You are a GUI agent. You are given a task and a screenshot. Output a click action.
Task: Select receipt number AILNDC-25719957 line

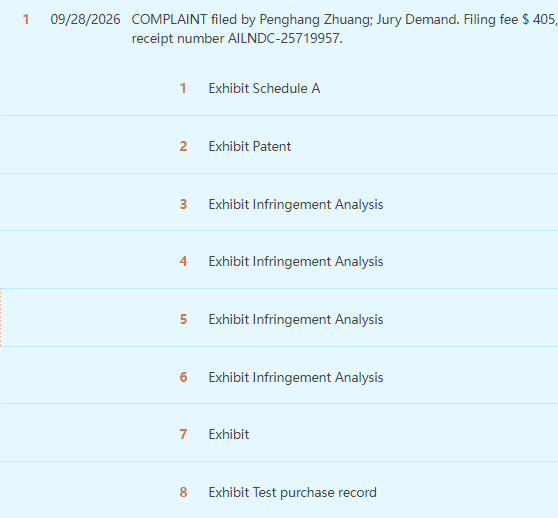click(237, 38)
